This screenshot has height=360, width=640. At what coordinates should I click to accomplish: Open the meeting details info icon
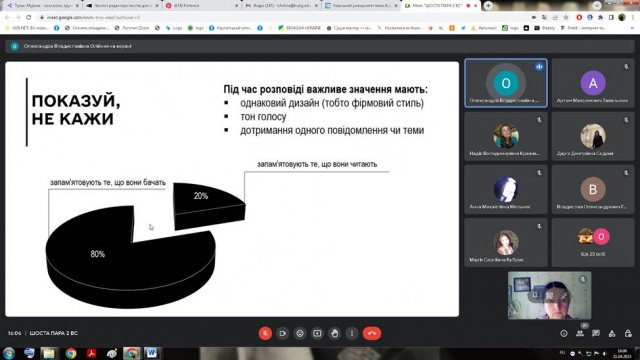(564, 333)
